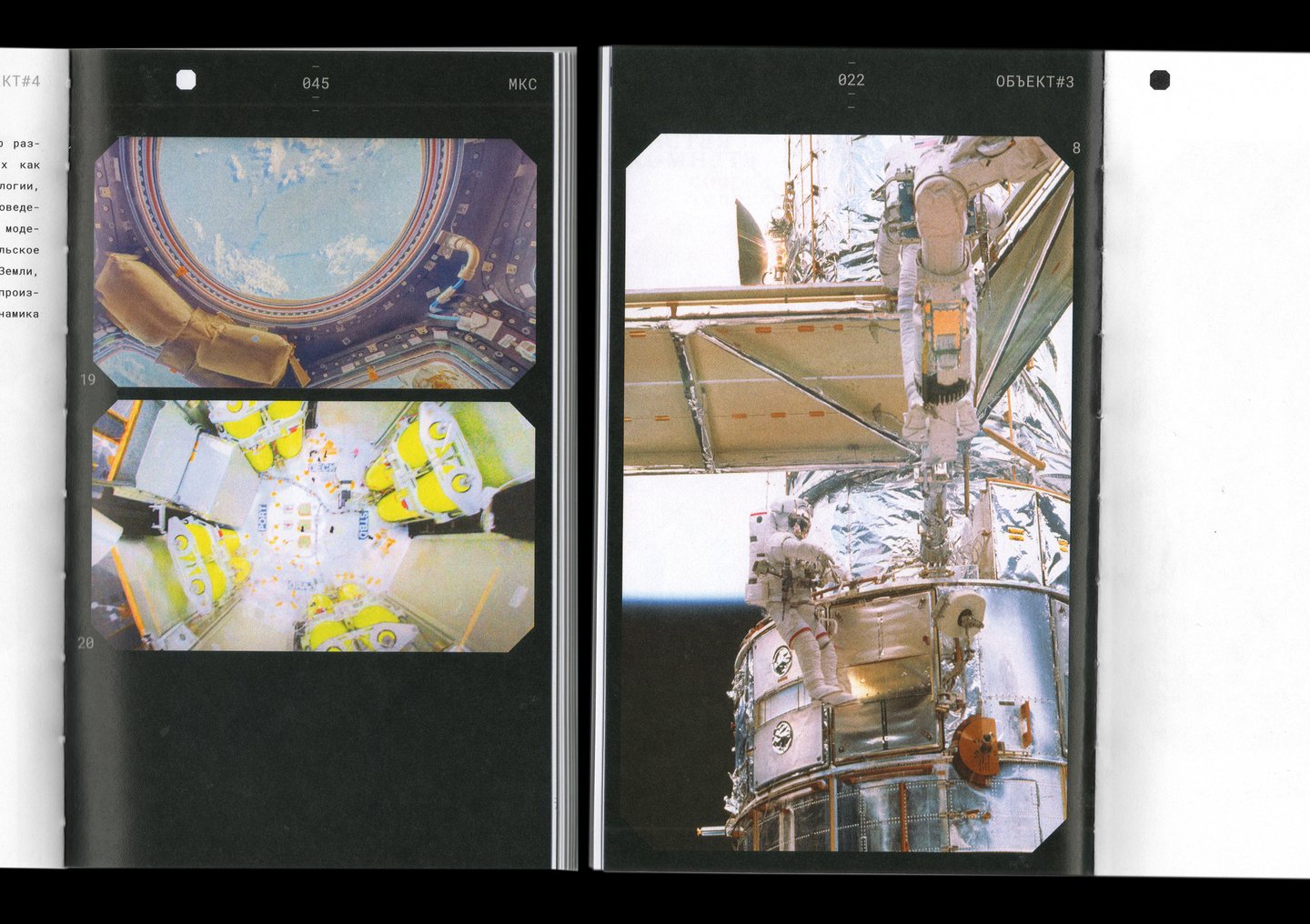The image size is (1310, 924).
Task: Click image caption number 20
Action: click(86, 643)
